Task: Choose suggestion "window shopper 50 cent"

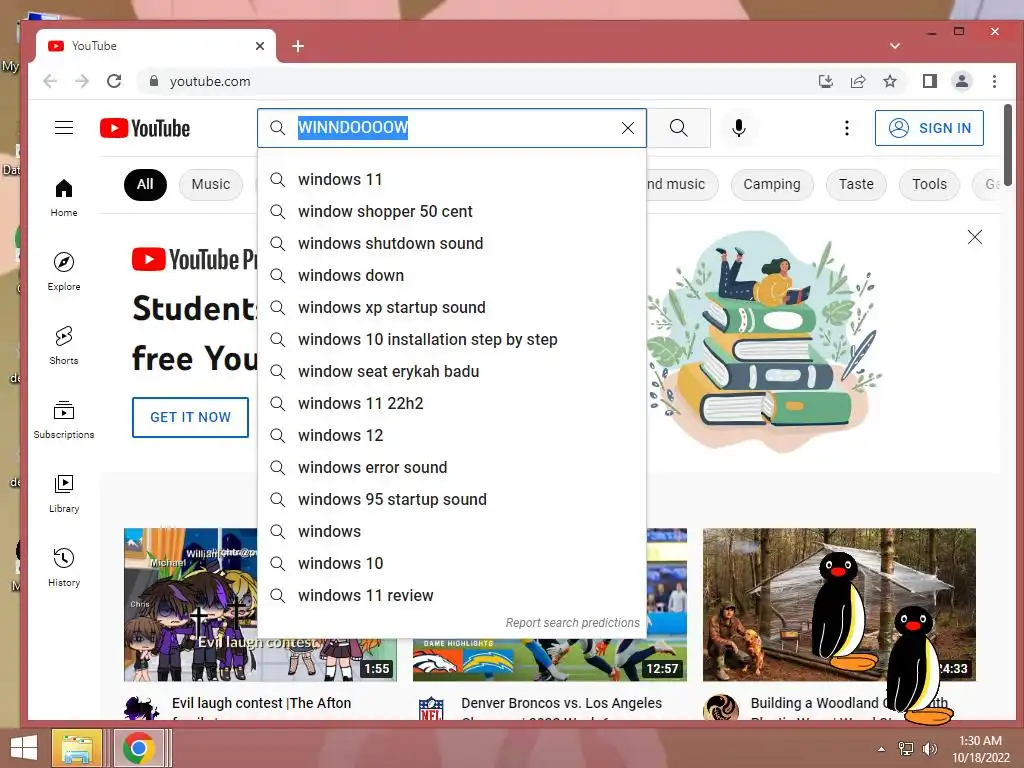Action: [452, 212]
